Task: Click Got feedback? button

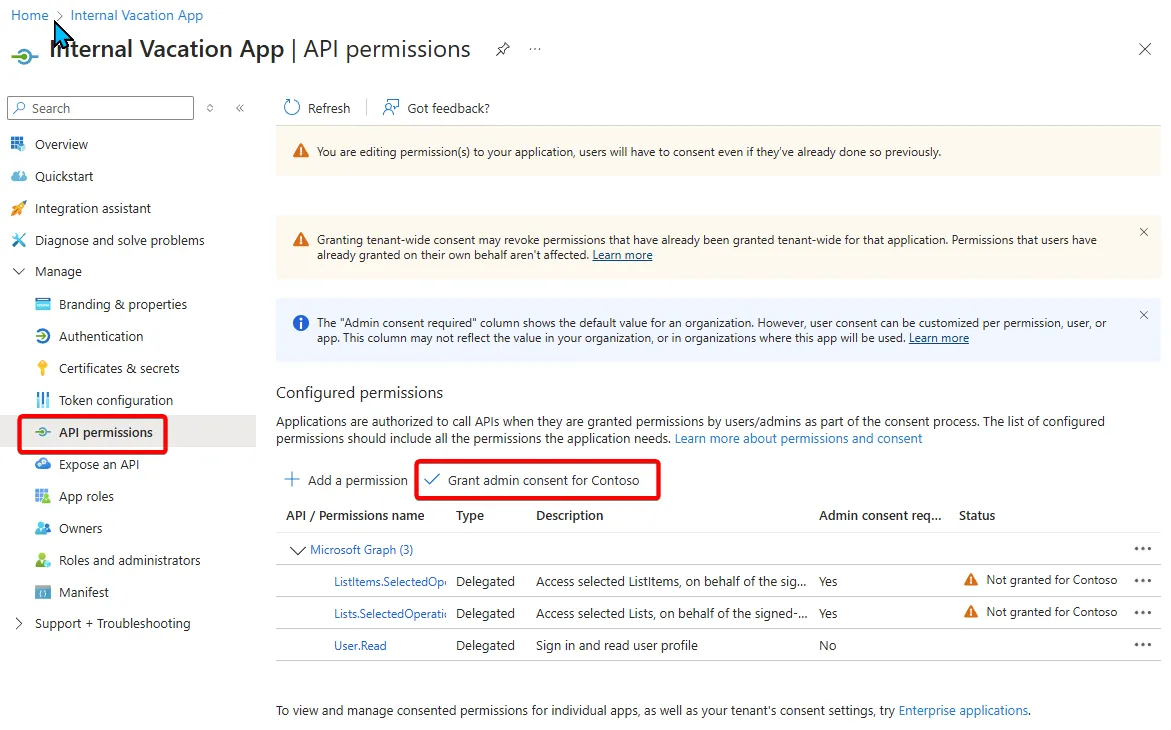Action: coord(436,108)
